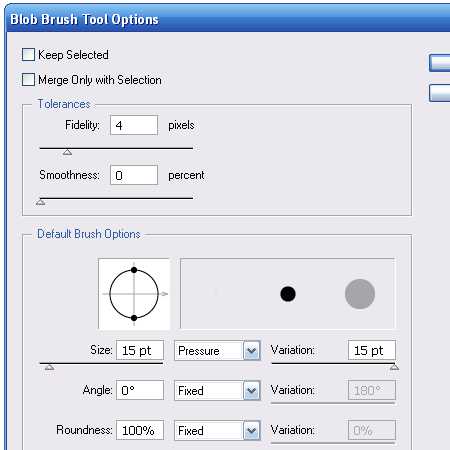Click the Size 15 pt input field
The width and height of the screenshot is (450, 450).
[140, 350]
